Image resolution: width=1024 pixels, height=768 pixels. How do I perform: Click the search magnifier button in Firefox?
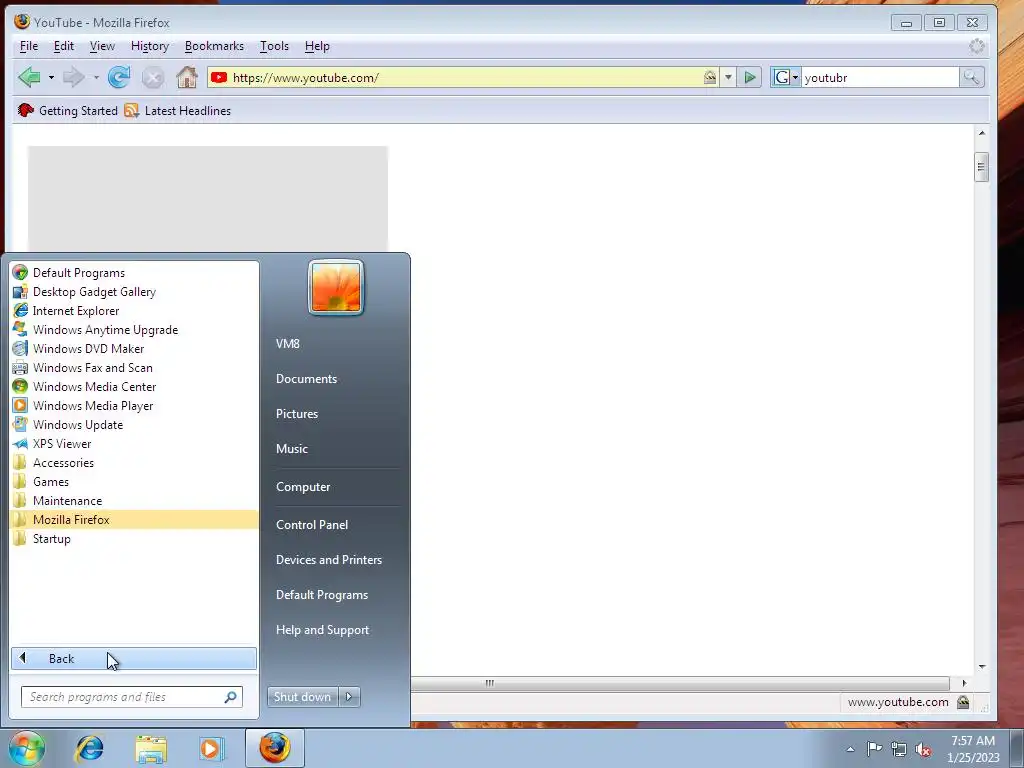[x=972, y=78]
